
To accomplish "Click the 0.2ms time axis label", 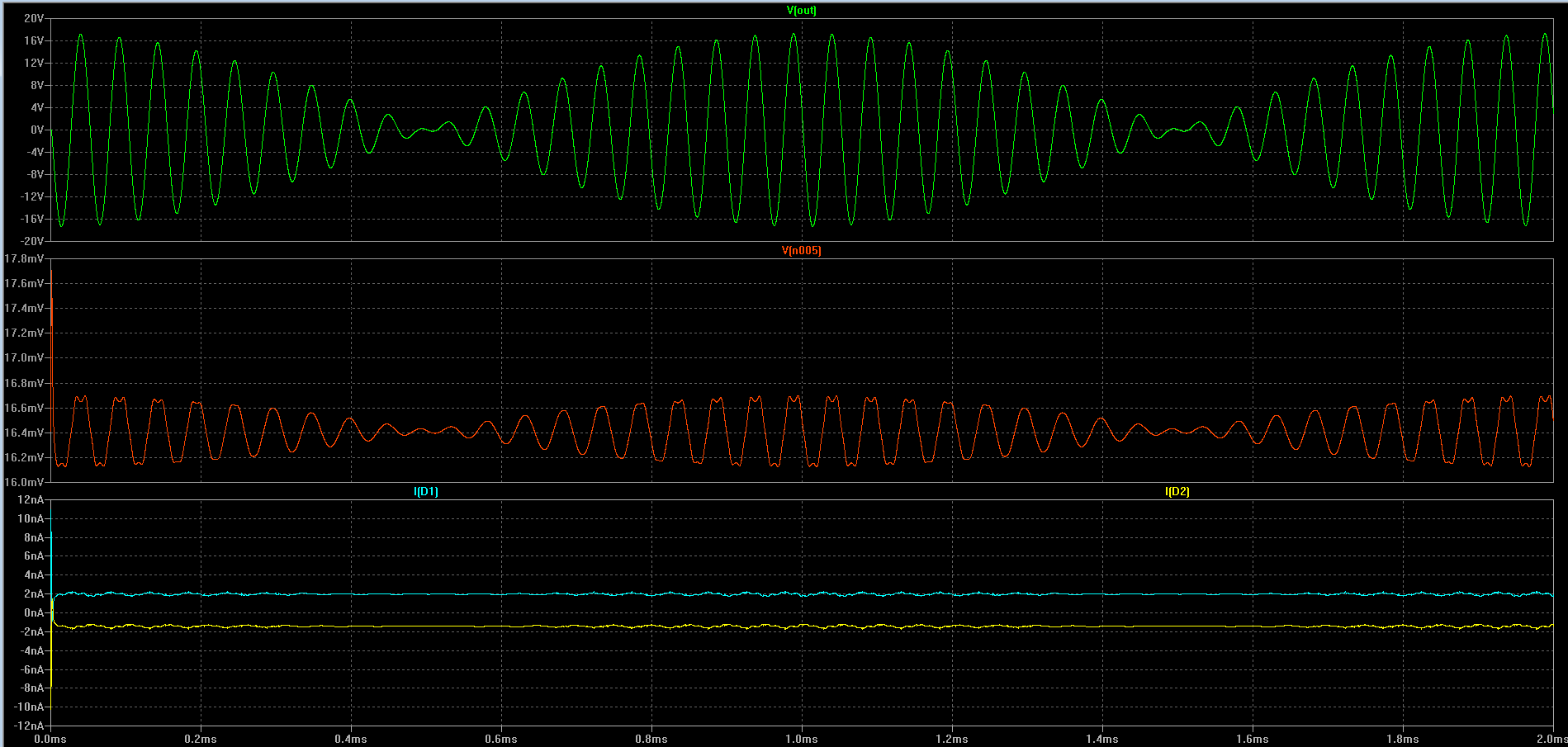I will 201,739.
